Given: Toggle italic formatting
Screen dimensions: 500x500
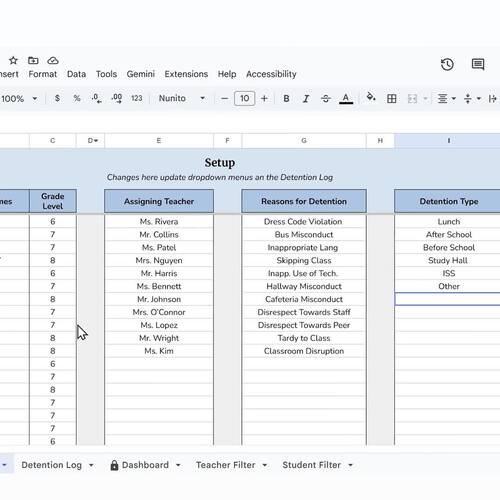Looking at the screenshot, I should coord(306,99).
